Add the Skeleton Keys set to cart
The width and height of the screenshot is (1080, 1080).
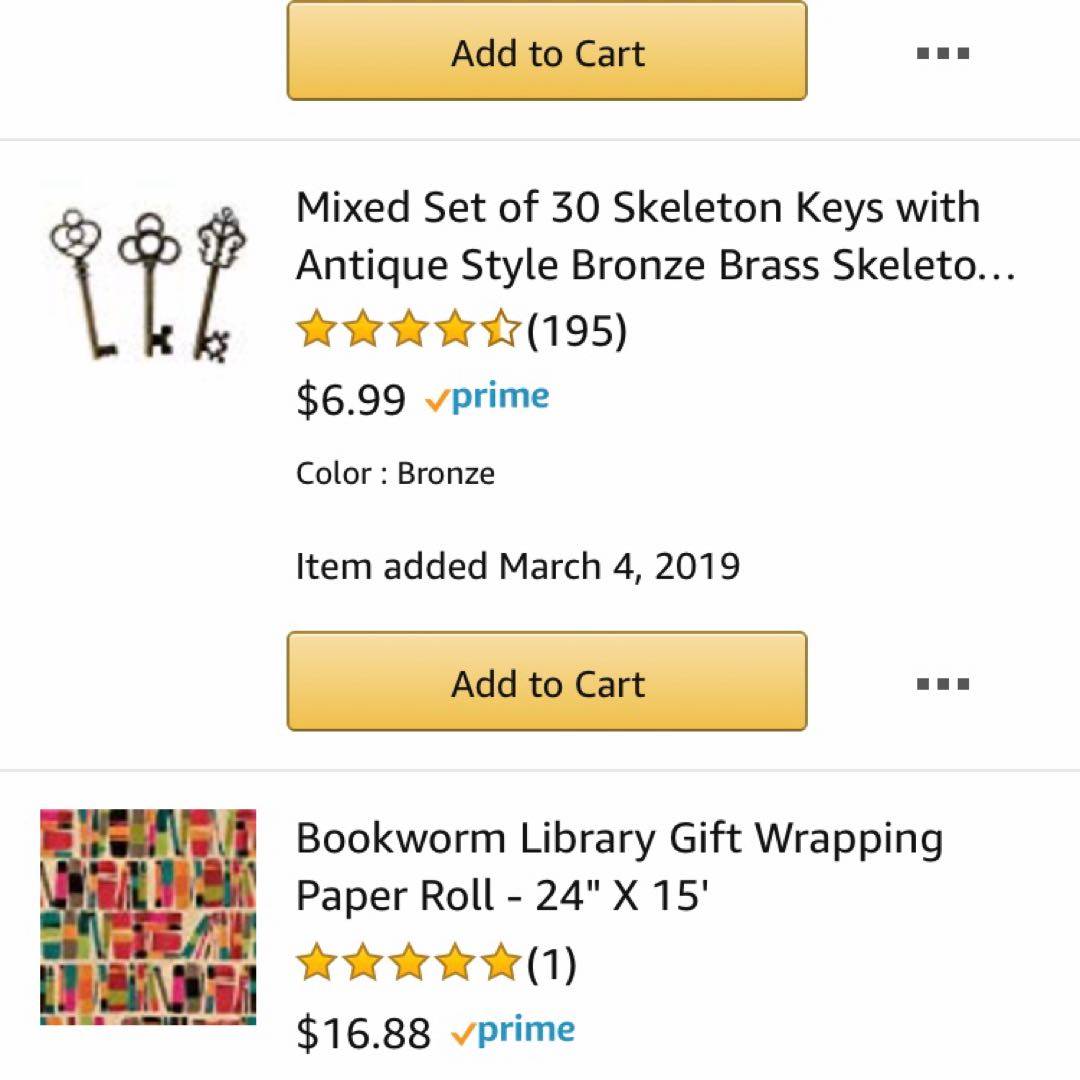[x=546, y=682]
